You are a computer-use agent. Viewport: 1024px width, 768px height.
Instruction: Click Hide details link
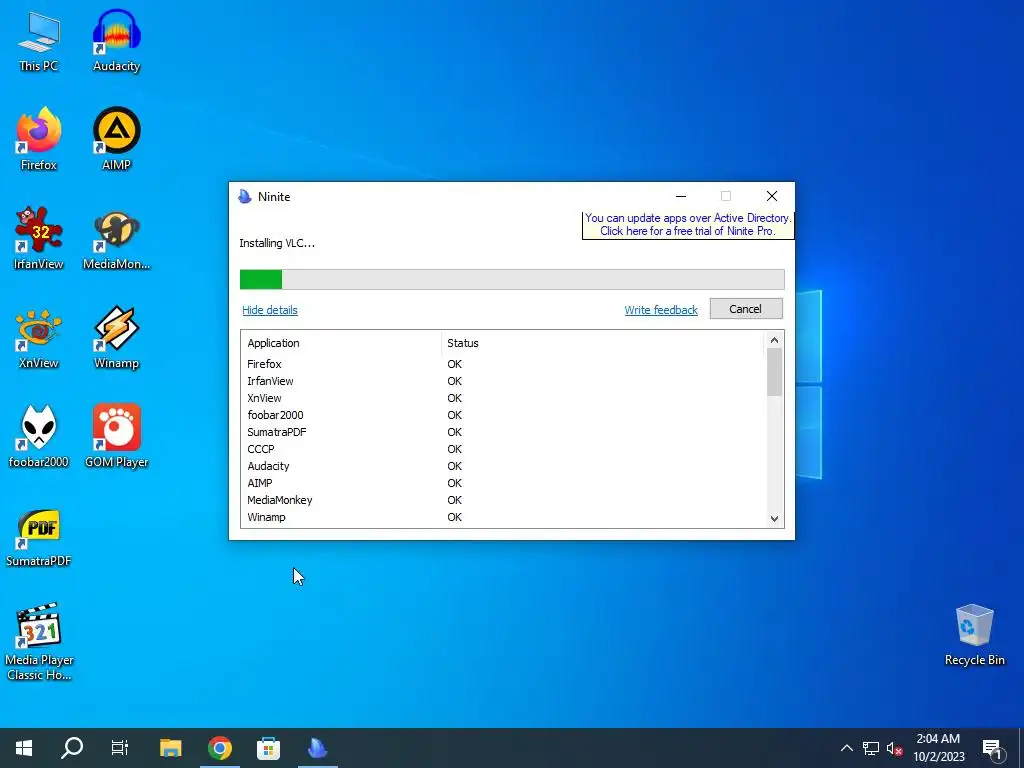click(x=270, y=310)
